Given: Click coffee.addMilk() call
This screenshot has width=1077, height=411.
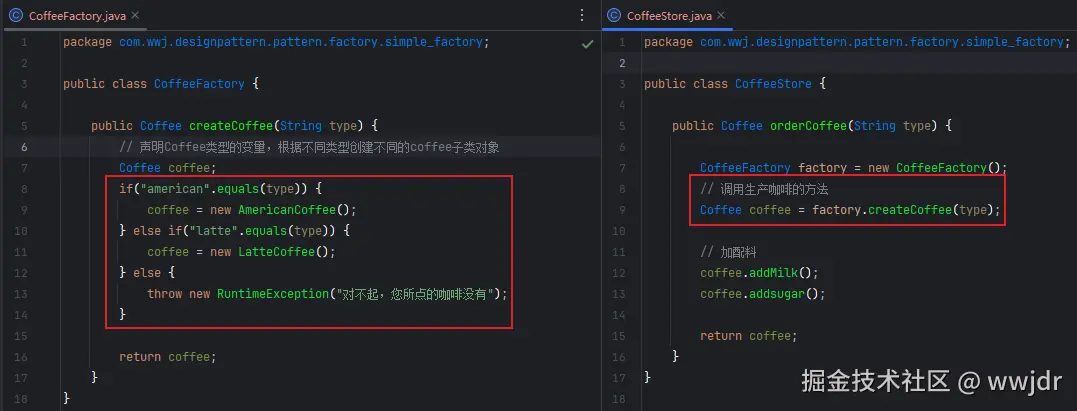Looking at the screenshot, I should pyautogui.click(x=756, y=273).
